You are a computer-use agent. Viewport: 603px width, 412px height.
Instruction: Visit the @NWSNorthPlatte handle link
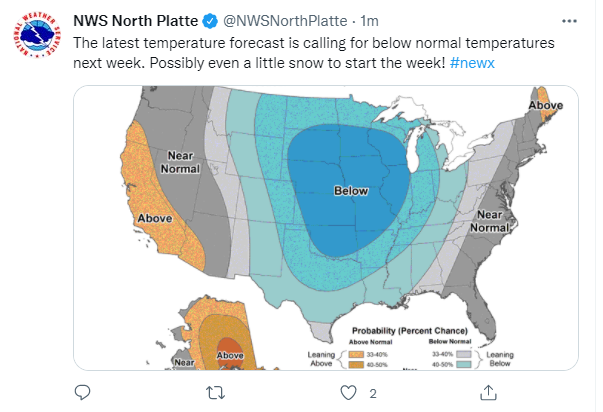point(273,19)
